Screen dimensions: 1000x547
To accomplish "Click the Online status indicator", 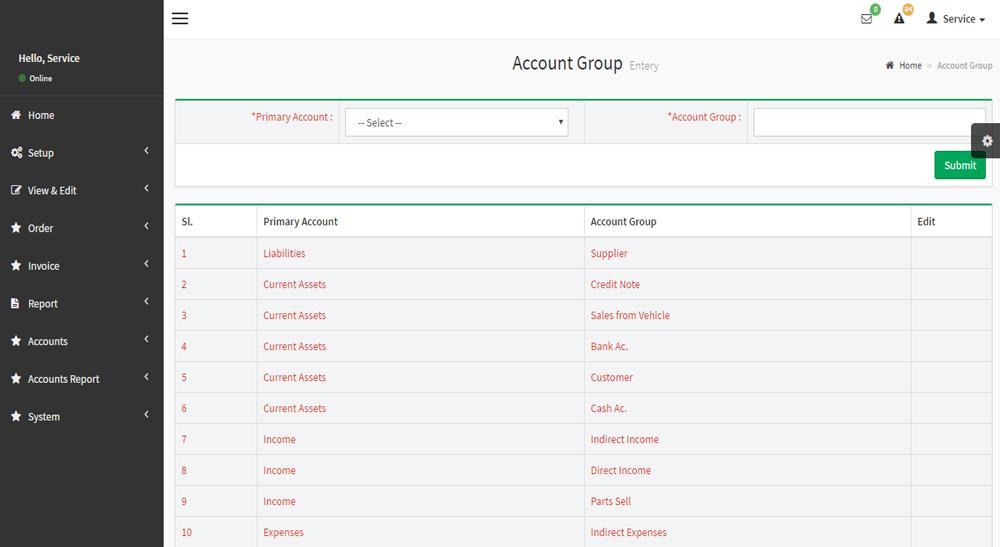I will pyautogui.click(x=36, y=78).
